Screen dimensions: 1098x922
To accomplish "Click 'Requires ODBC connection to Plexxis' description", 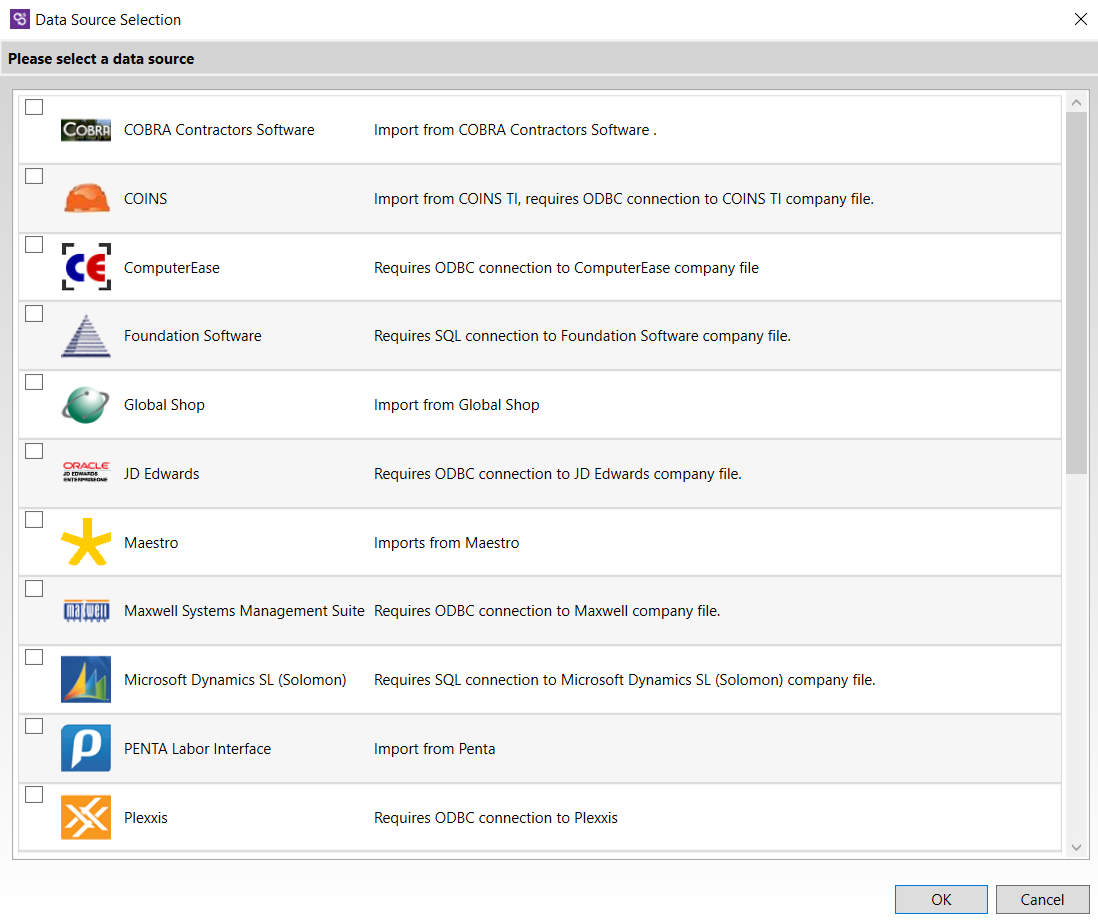I will pyautogui.click(x=496, y=818).
